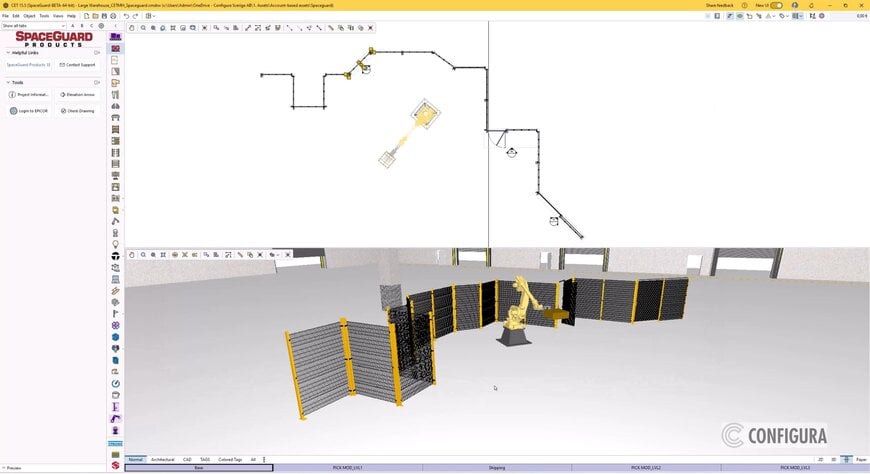This screenshot has width=870, height=474.
Task: Click the refresh icon in title bar
Action: tap(812, 6)
